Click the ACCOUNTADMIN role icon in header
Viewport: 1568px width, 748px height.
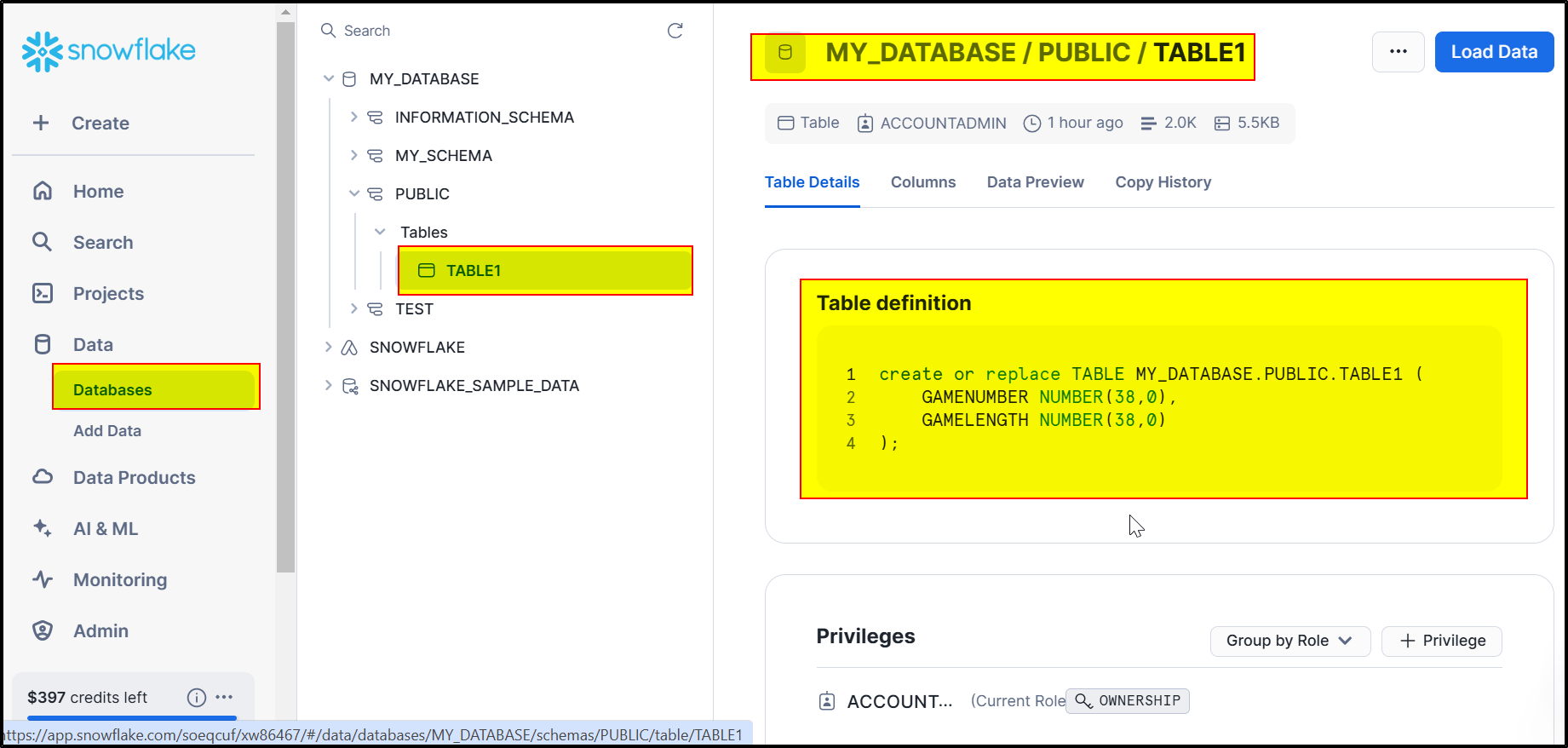[865, 124]
